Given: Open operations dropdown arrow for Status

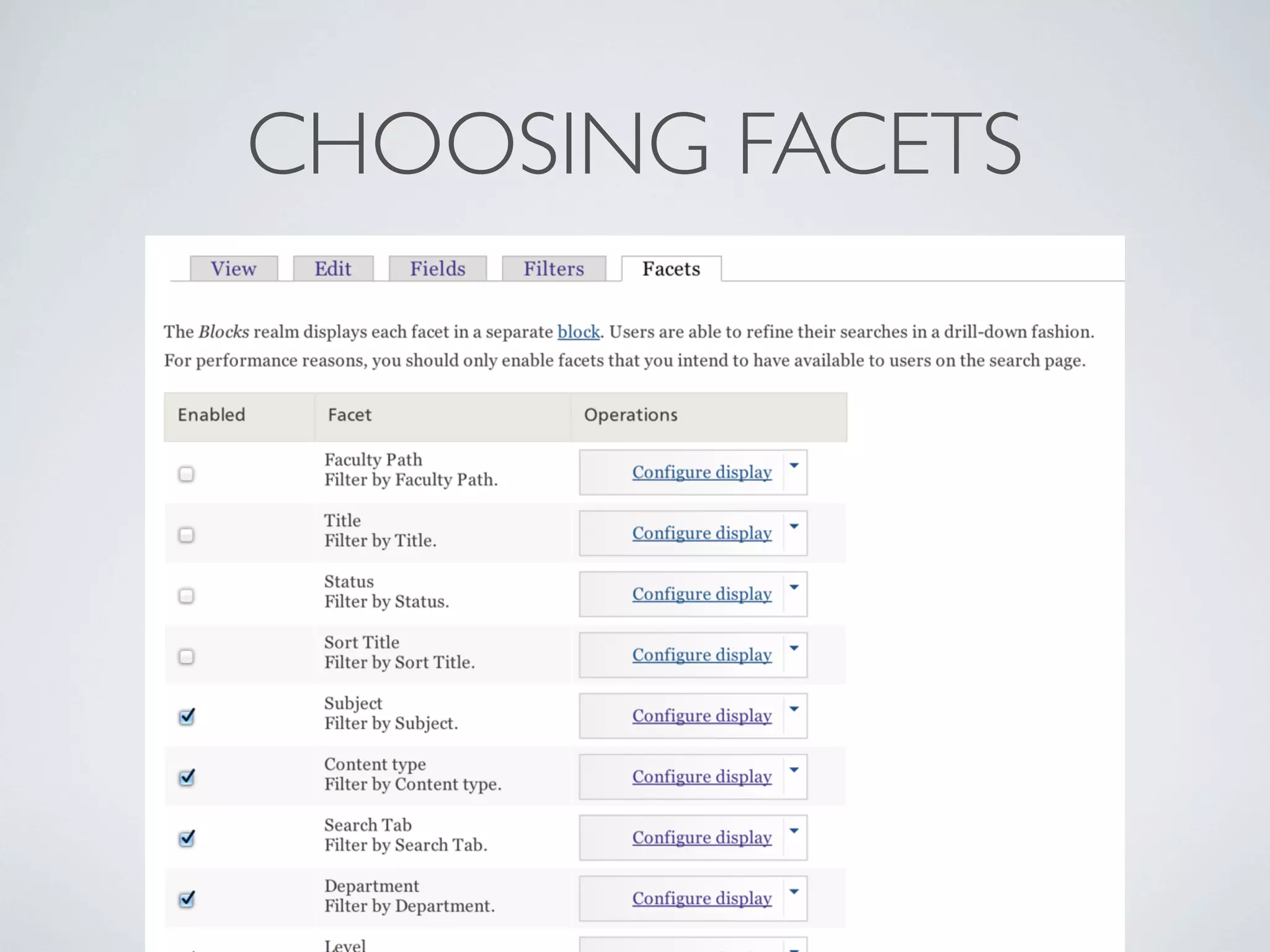Looking at the screenshot, I should pyautogui.click(x=794, y=588).
